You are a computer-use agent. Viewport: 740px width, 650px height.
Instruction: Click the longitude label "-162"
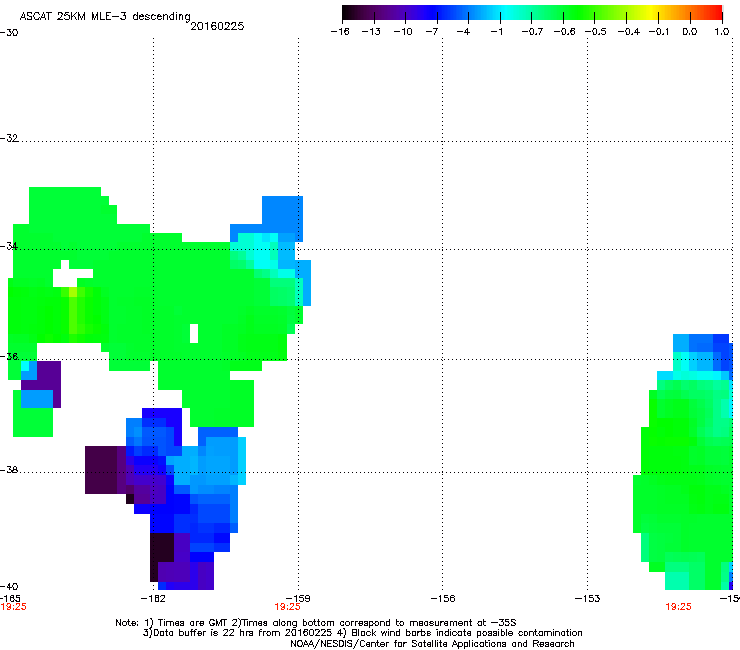(153, 599)
